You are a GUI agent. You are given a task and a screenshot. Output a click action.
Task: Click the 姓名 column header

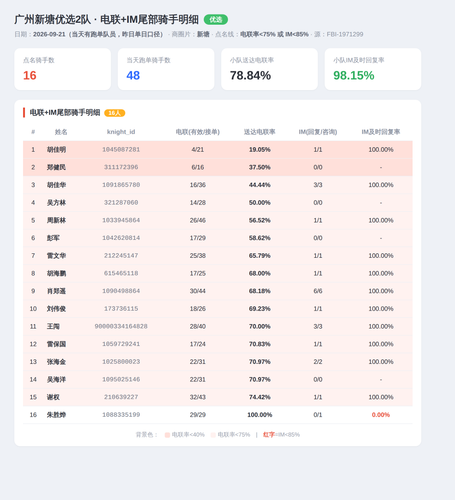(61, 132)
